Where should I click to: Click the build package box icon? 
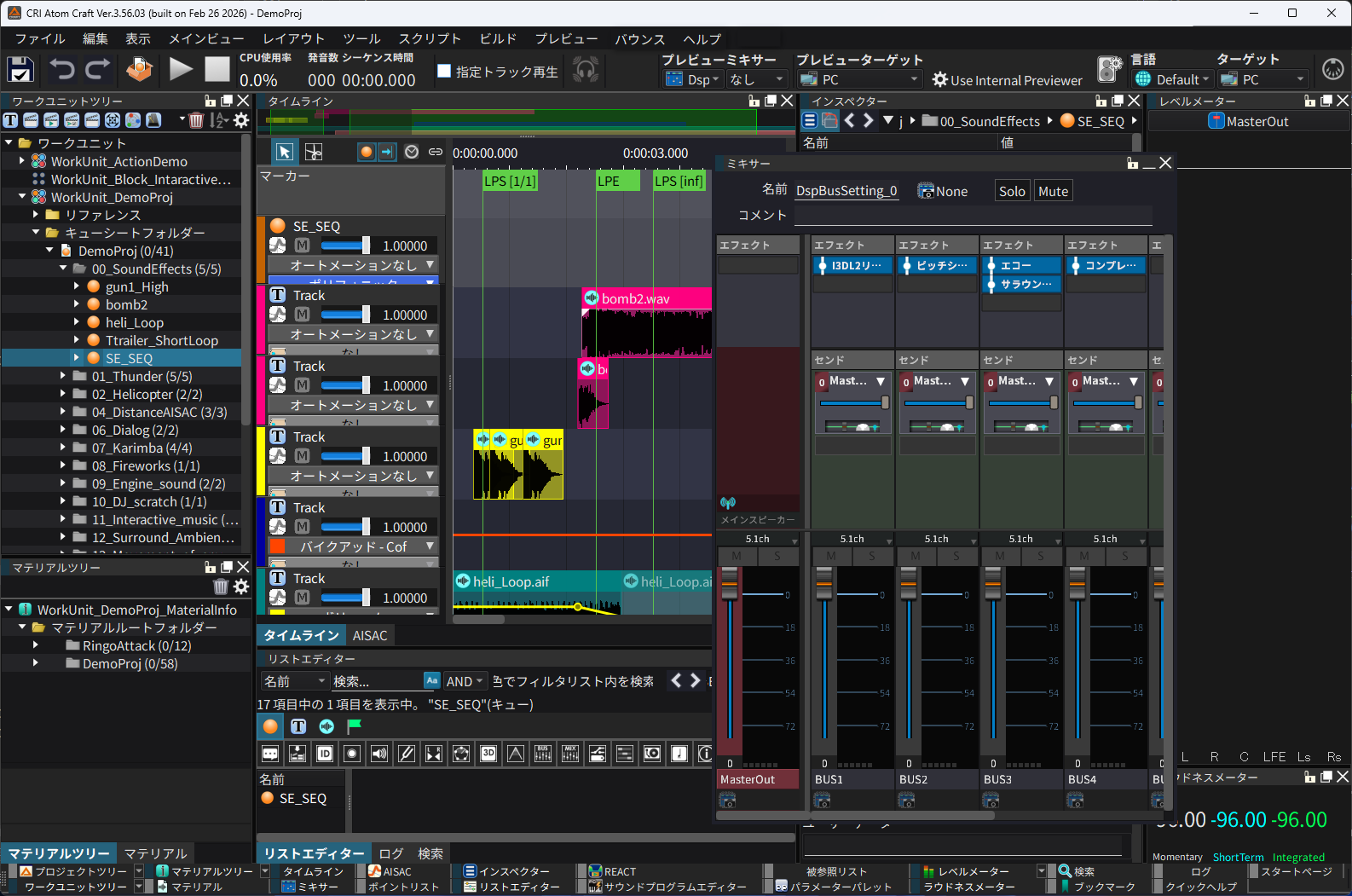(x=139, y=70)
